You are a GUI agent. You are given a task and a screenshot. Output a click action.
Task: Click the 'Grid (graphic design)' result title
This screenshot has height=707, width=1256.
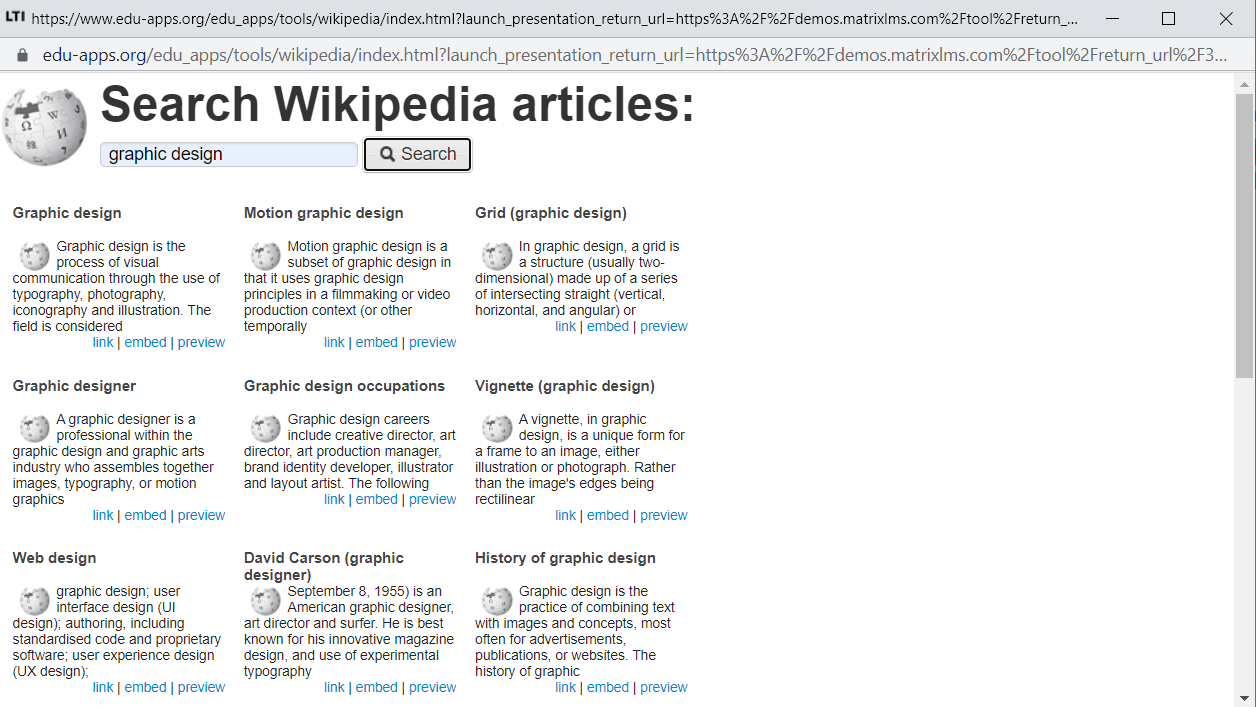point(551,213)
